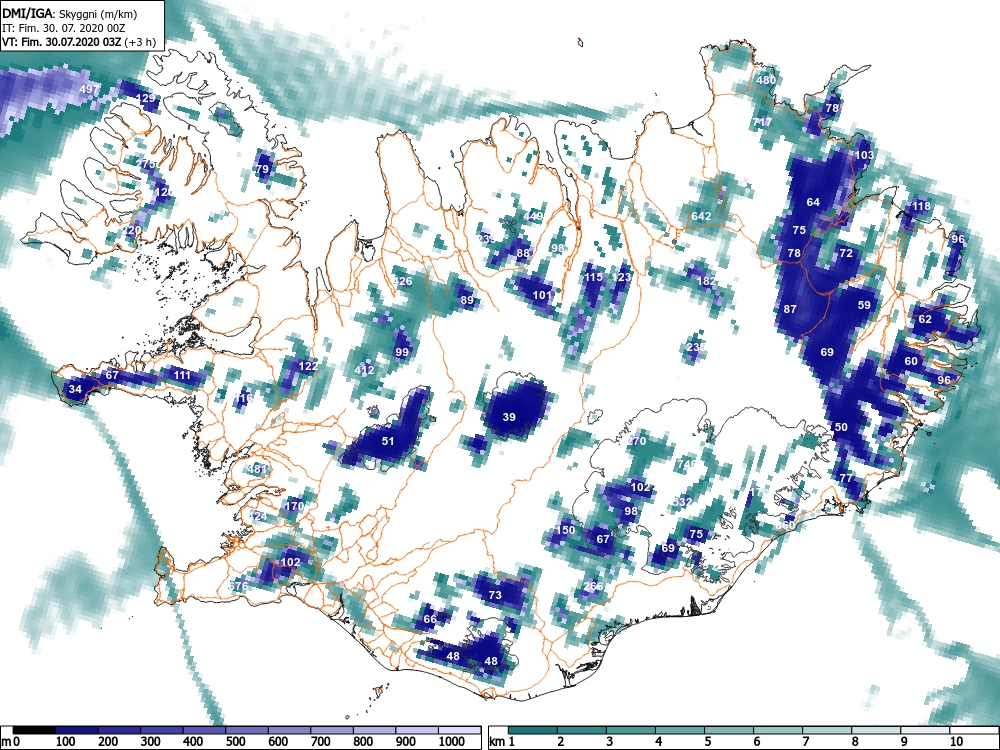Click the 'VT: Fim. 30.07.2020 03Z (+3 h)' line
This screenshot has height=750, width=1000.
[x=78, y=43]
